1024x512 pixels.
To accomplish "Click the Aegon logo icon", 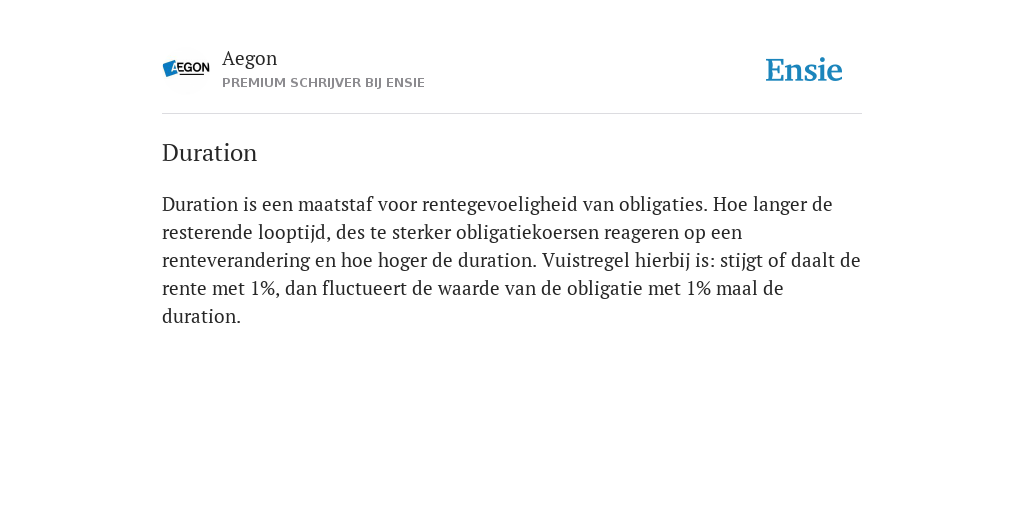I will [x=186, y=69].
